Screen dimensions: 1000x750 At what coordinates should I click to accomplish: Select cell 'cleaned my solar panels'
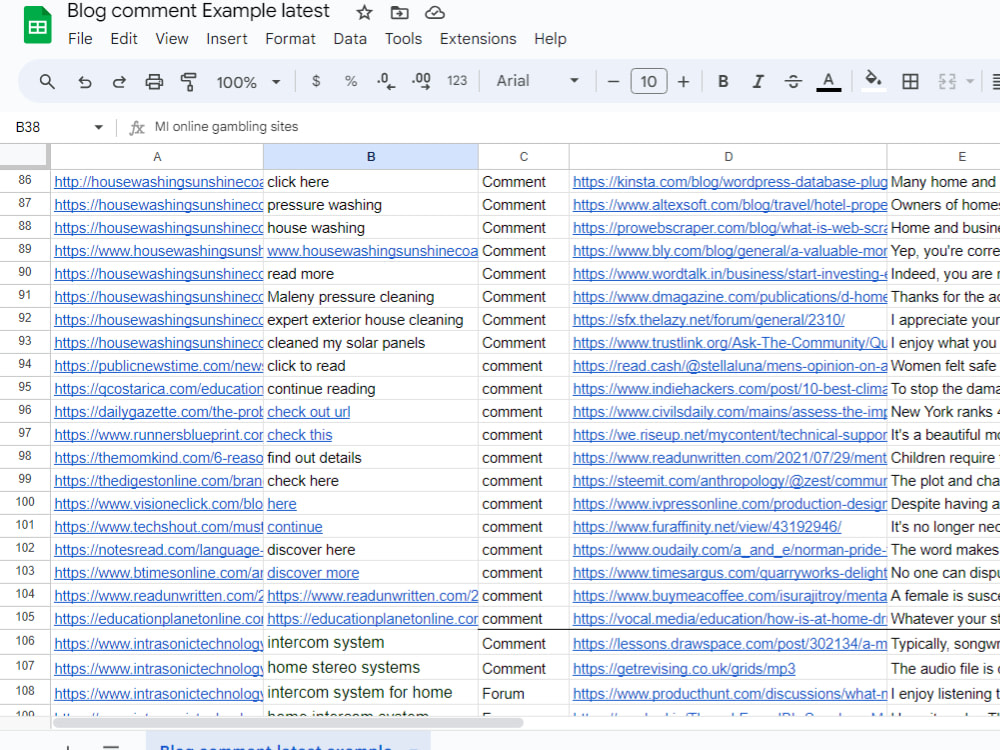[x=371, y=343]
